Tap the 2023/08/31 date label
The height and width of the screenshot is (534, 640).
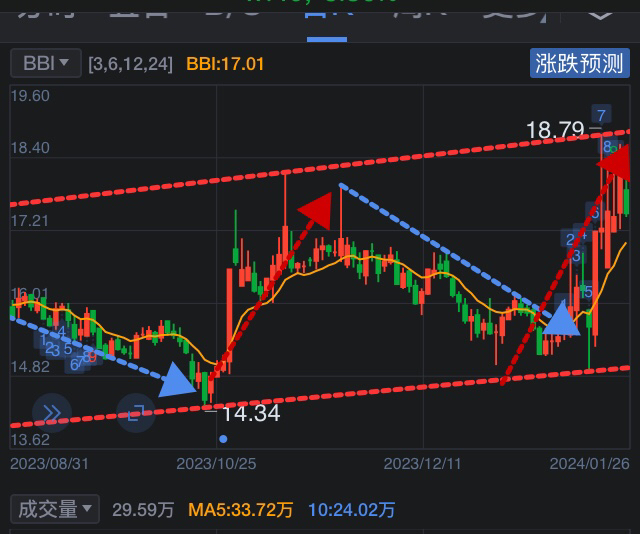point(49,464)
